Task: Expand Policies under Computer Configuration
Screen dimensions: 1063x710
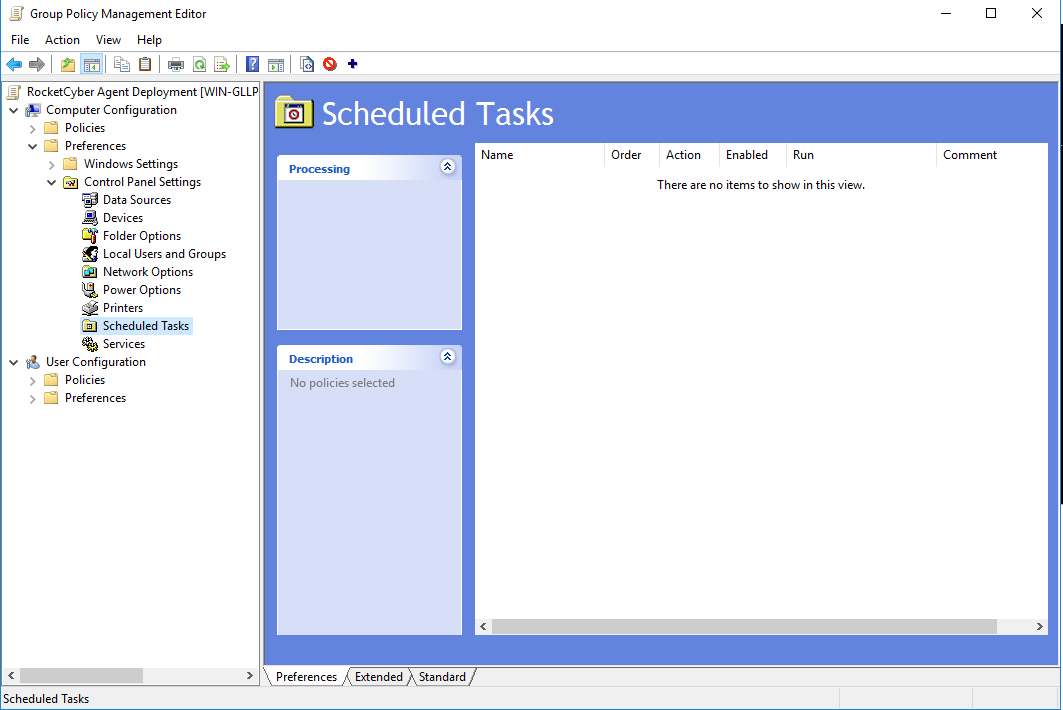Action: 33,128
